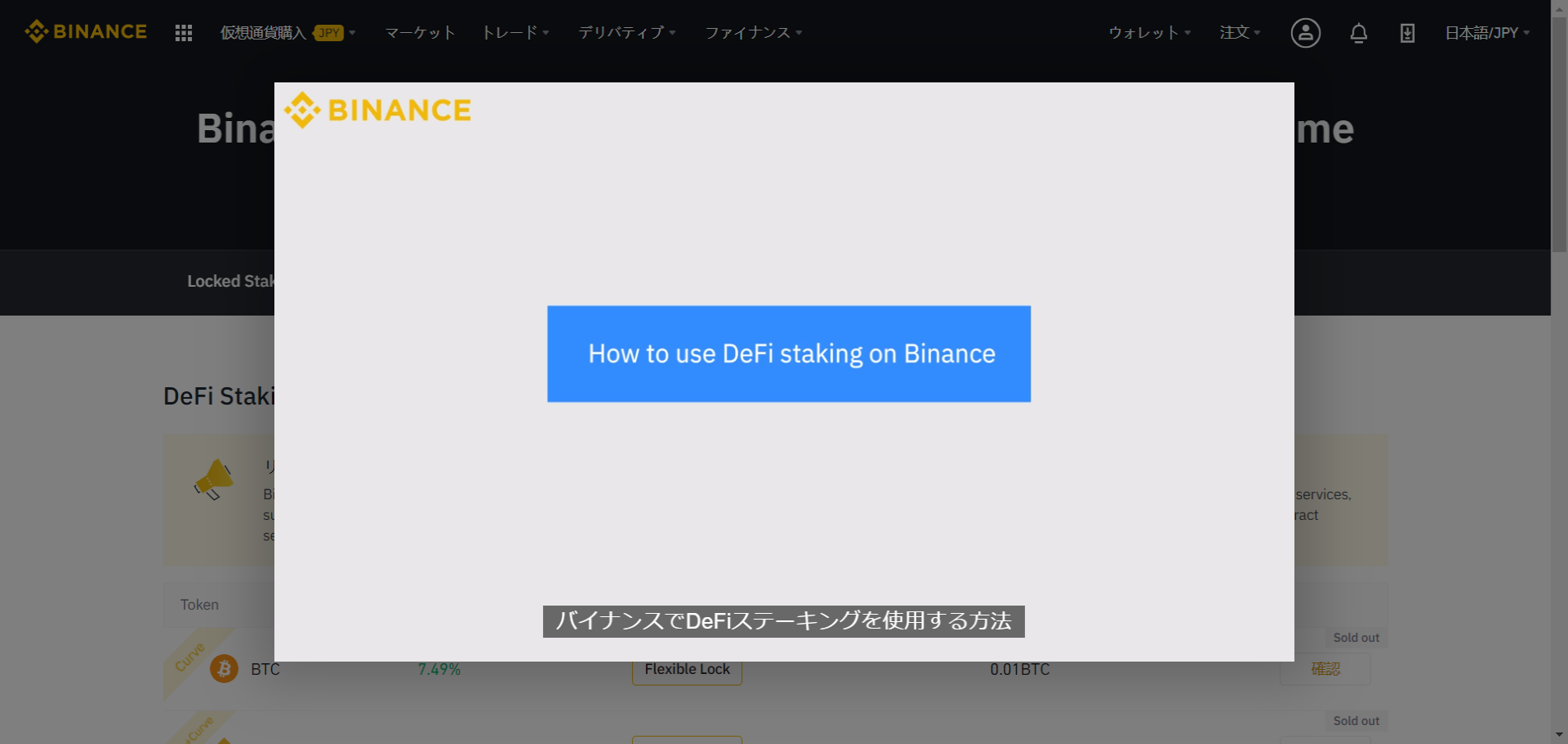Expand the ファイナンス dropdown menu
This screenshot has width=1568, height=744.
point(753,33)
